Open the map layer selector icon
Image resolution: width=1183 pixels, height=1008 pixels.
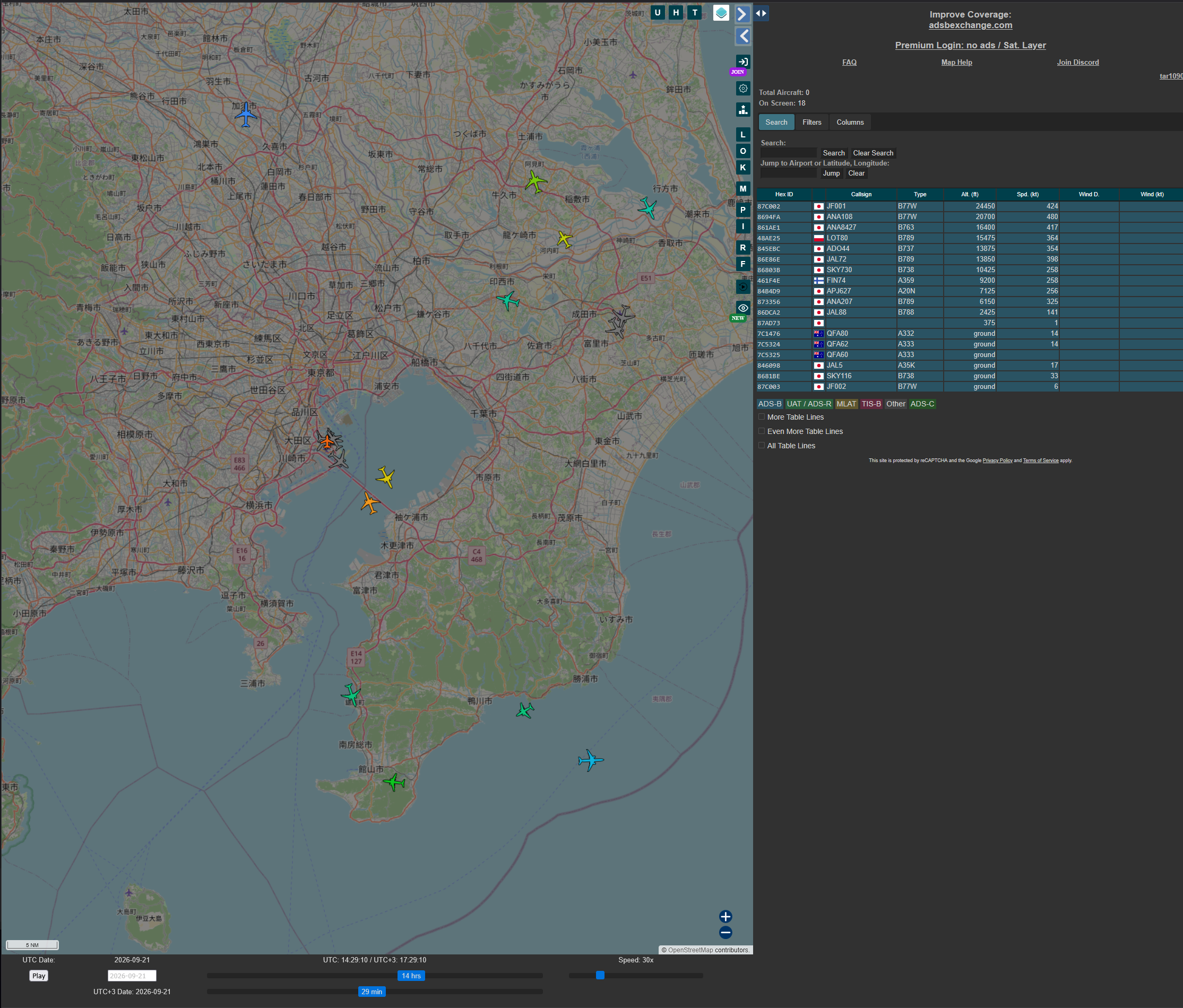721,13
